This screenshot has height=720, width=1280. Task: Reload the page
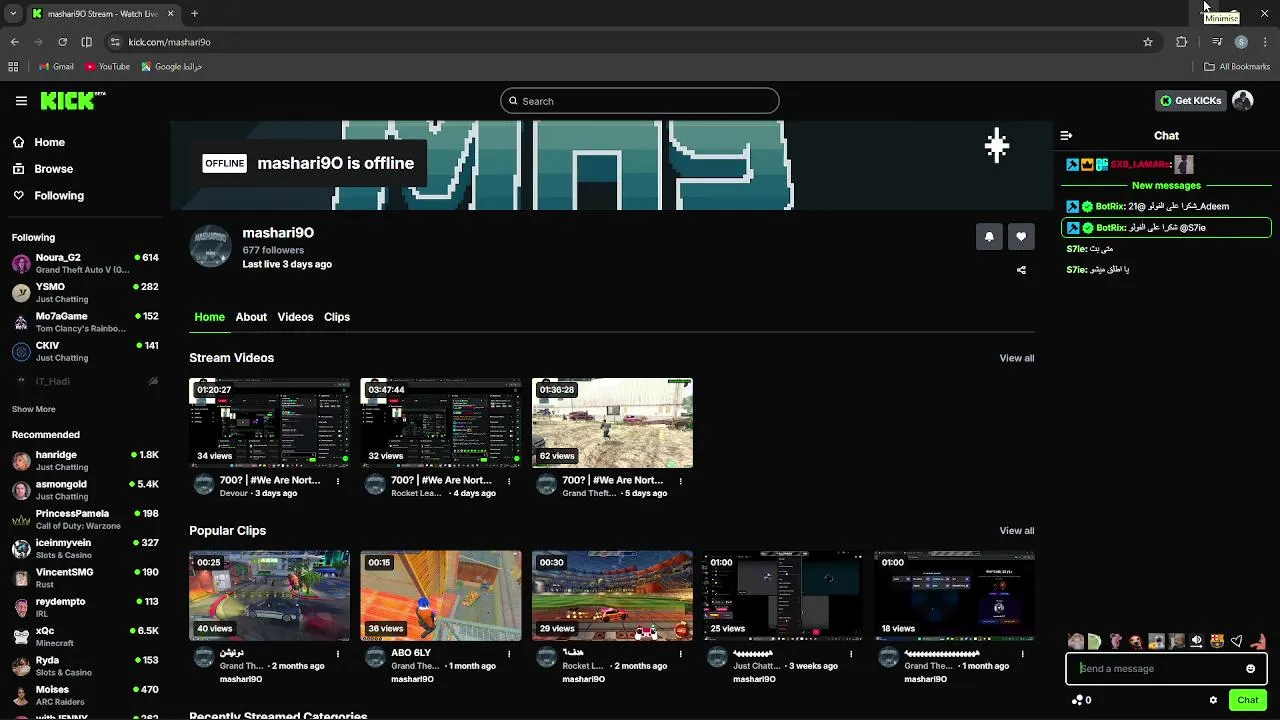tap(62, 42)
